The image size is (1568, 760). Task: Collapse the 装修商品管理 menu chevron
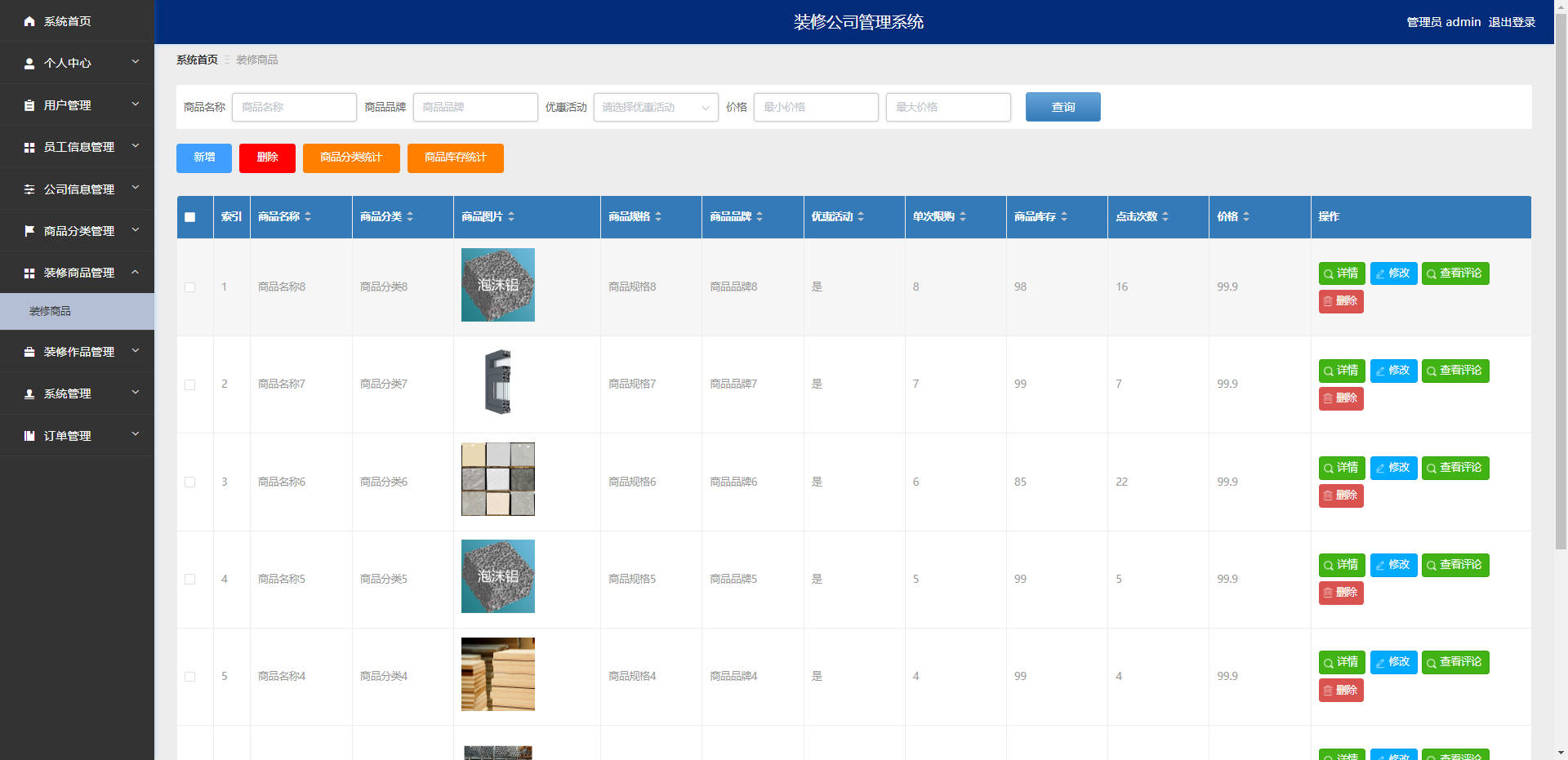(136, 272)
